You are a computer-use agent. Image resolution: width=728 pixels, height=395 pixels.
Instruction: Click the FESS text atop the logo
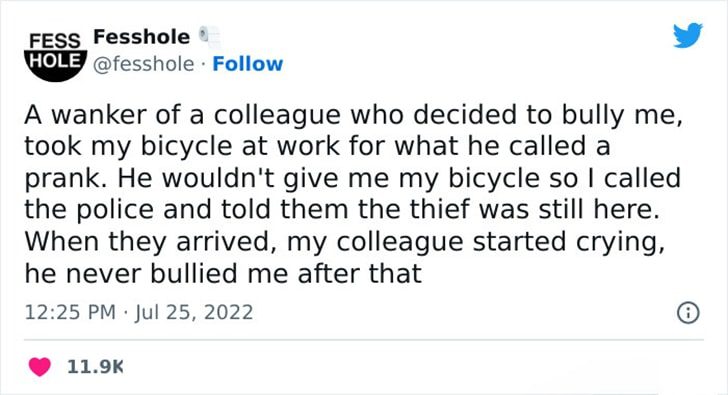(55, 41)
